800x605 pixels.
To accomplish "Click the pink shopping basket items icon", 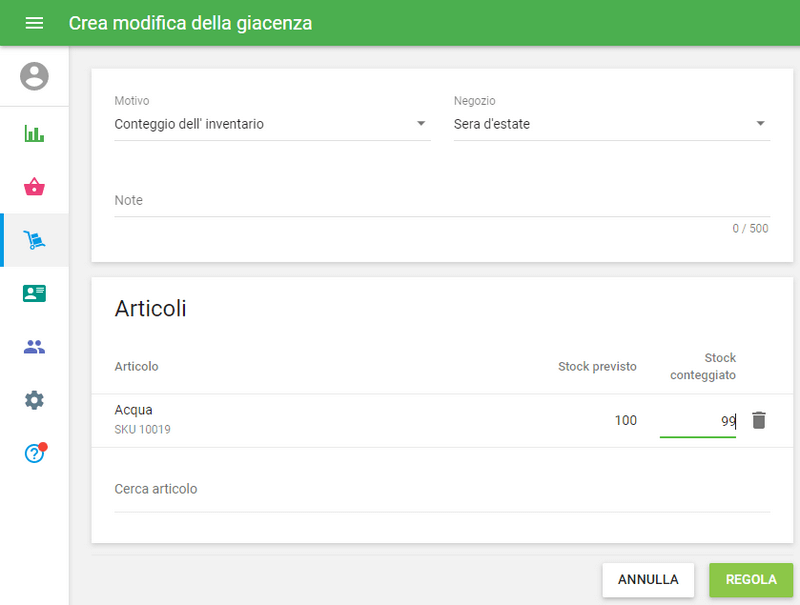I will [x=34, y=187].
